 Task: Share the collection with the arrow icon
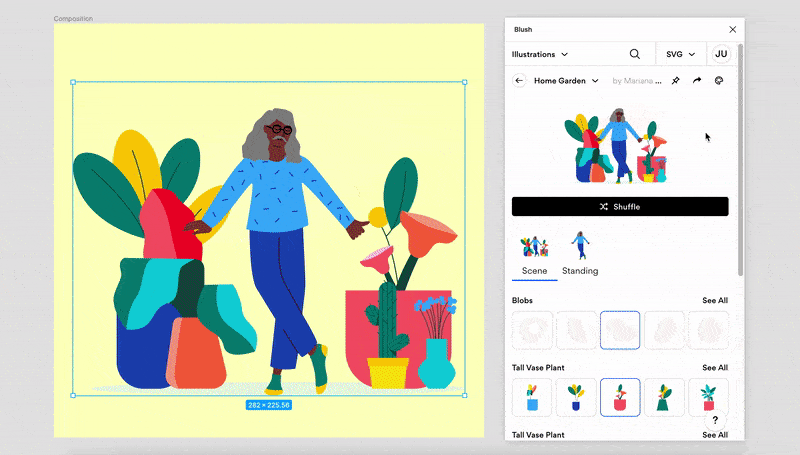tap(697, 81)
